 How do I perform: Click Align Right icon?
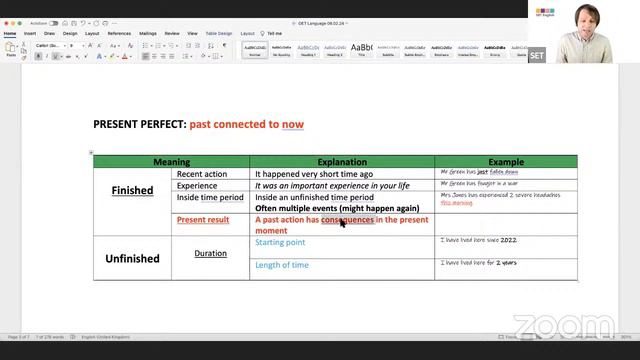click(x=163, y=56)
